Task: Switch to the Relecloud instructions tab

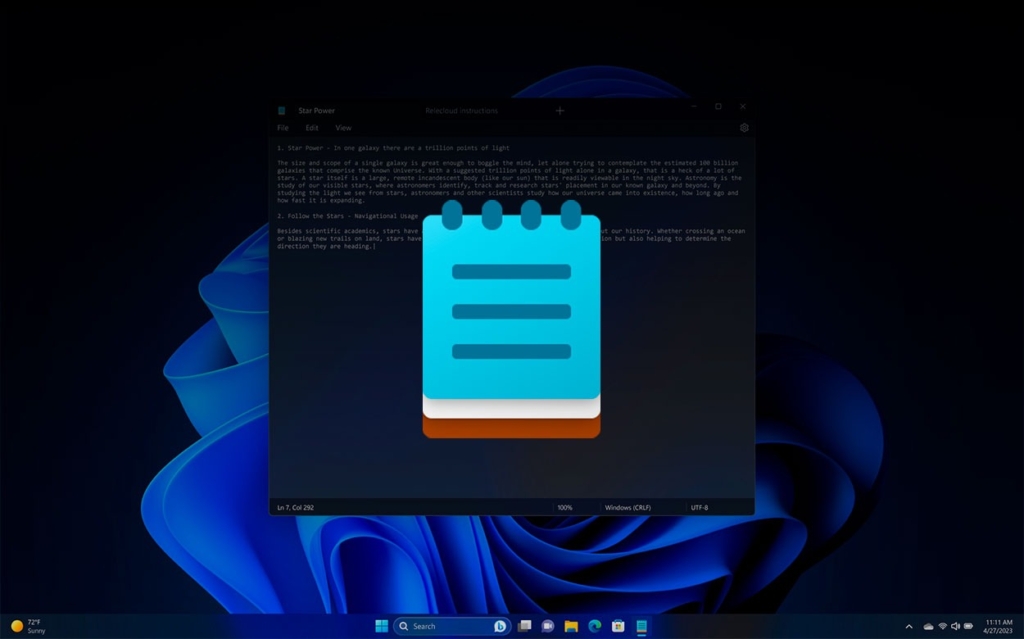Action: [x=461, y=111]
